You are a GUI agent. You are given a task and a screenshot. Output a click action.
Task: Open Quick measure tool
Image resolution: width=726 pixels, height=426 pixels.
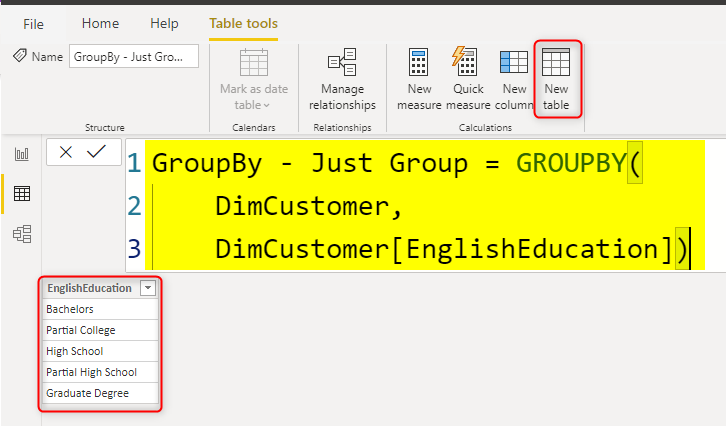point(468,80)
